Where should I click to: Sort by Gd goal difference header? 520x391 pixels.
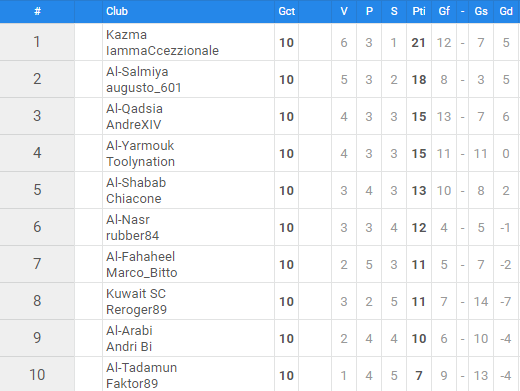click(506, 11)
